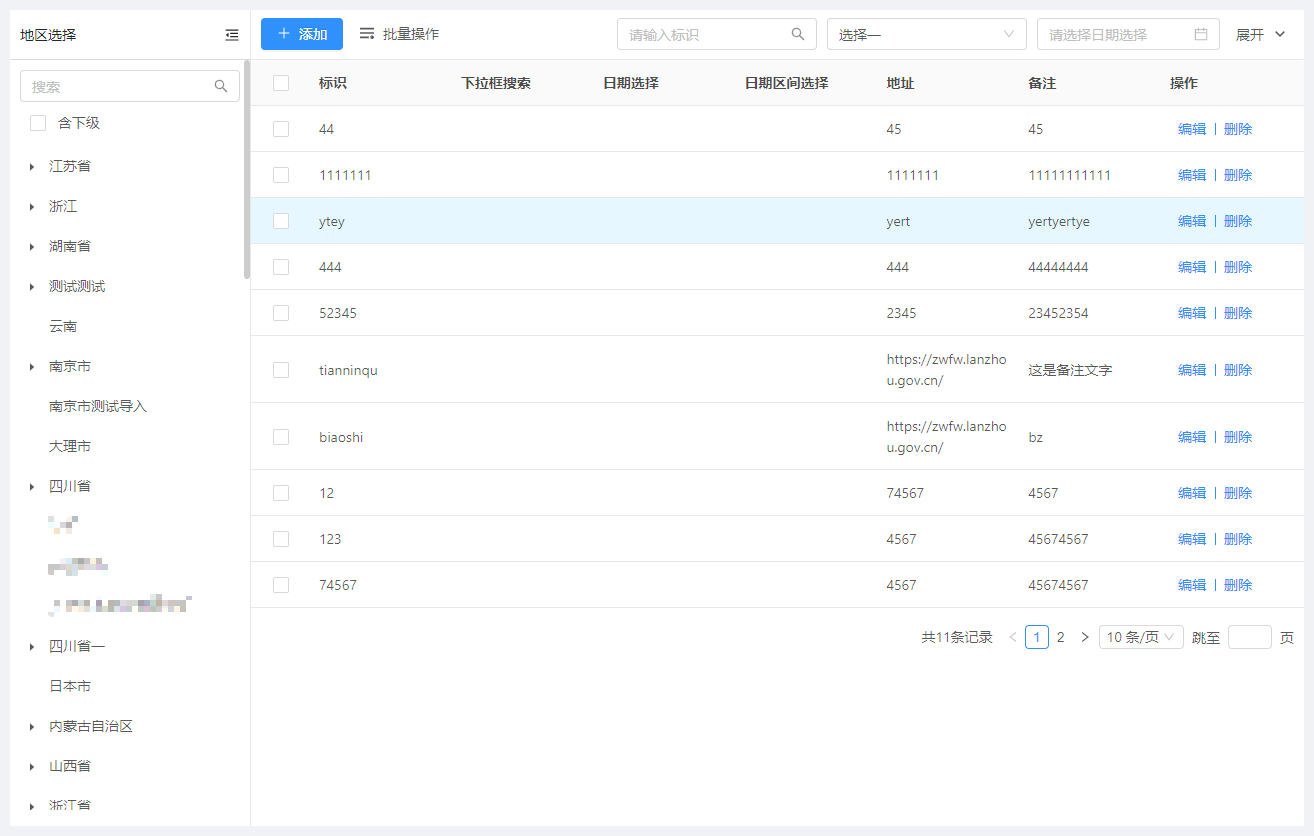
Task: Click the 备注 column header
Action: coord(1042,83)
